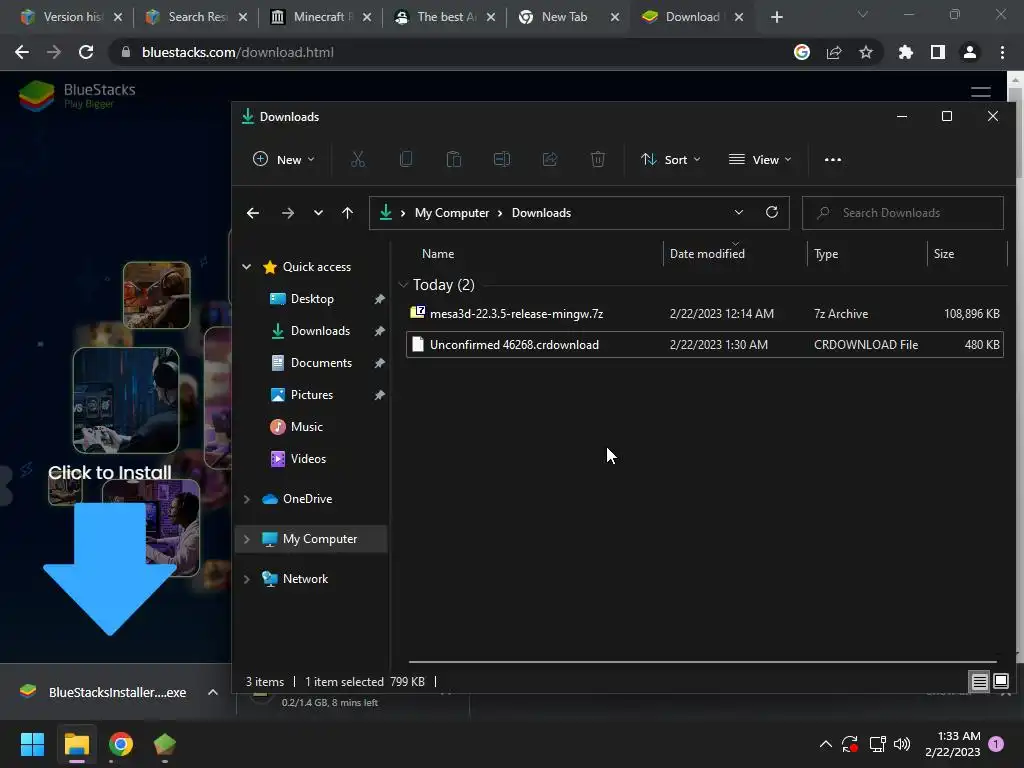Open File Explorer from taskbar

pos(76,744)
